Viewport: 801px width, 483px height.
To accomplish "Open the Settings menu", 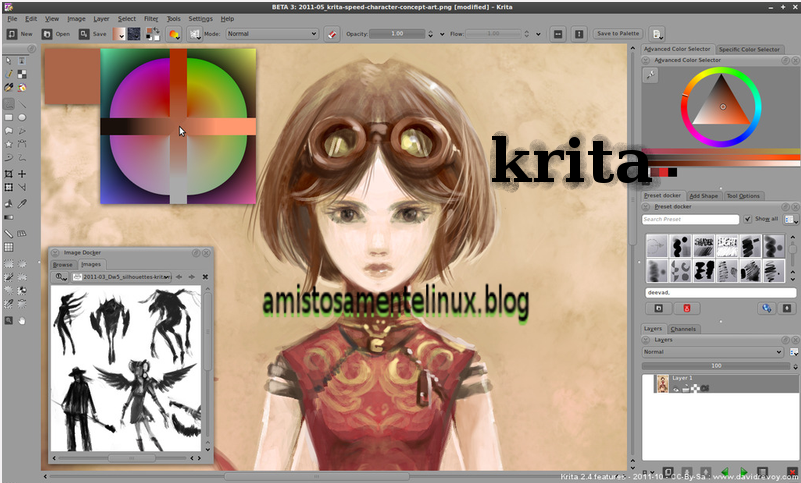I will pos(200,19).
